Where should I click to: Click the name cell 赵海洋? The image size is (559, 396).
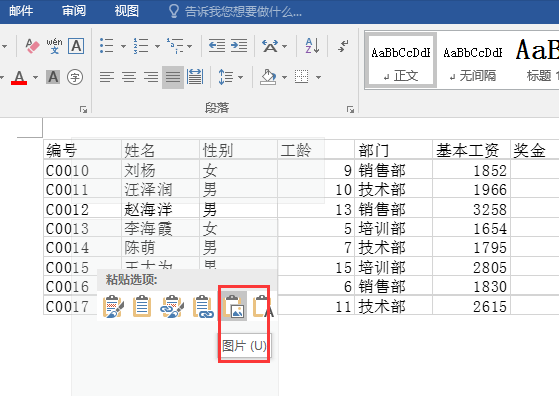(160, 209)
